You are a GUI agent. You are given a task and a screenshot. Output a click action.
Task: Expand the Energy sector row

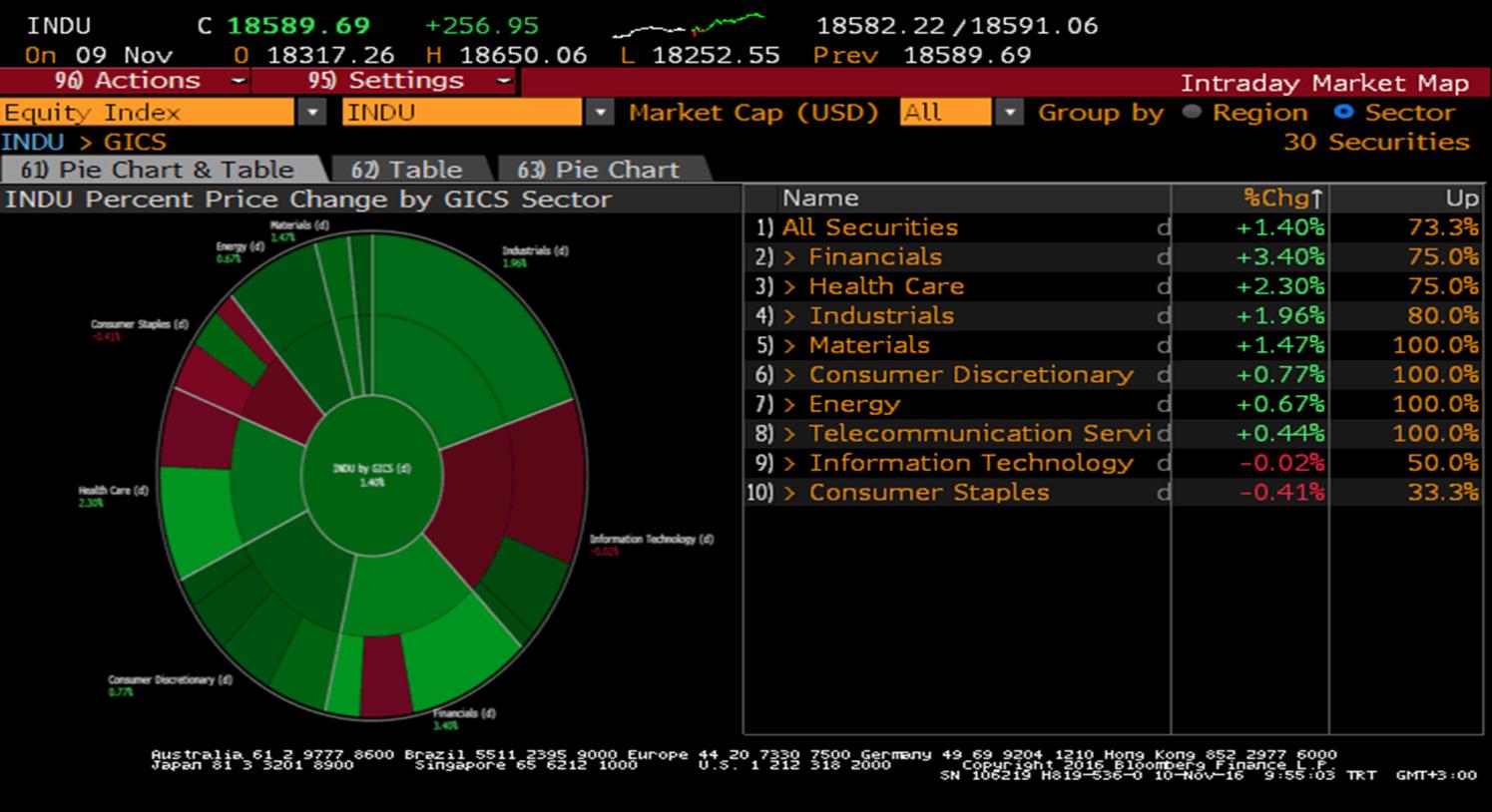click(x=789, y=405)
